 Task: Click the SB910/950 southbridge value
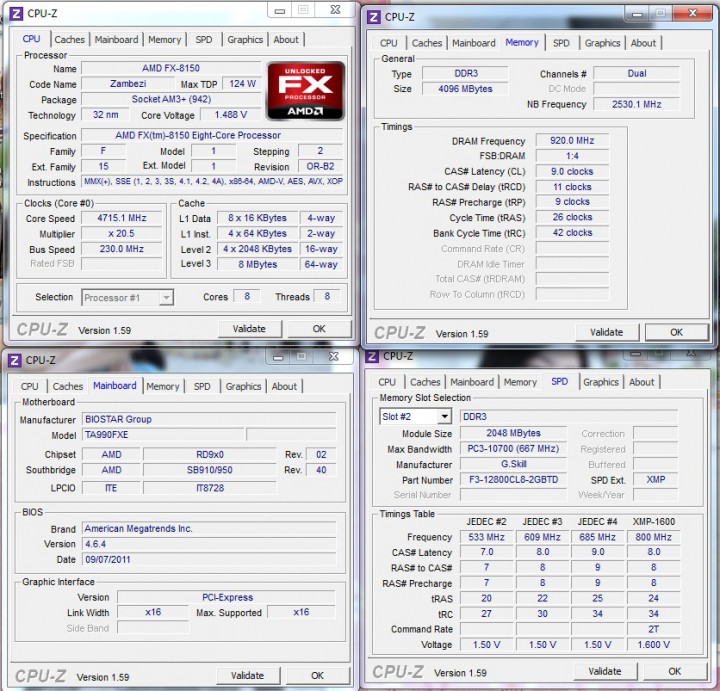click(x=209, y=470)
